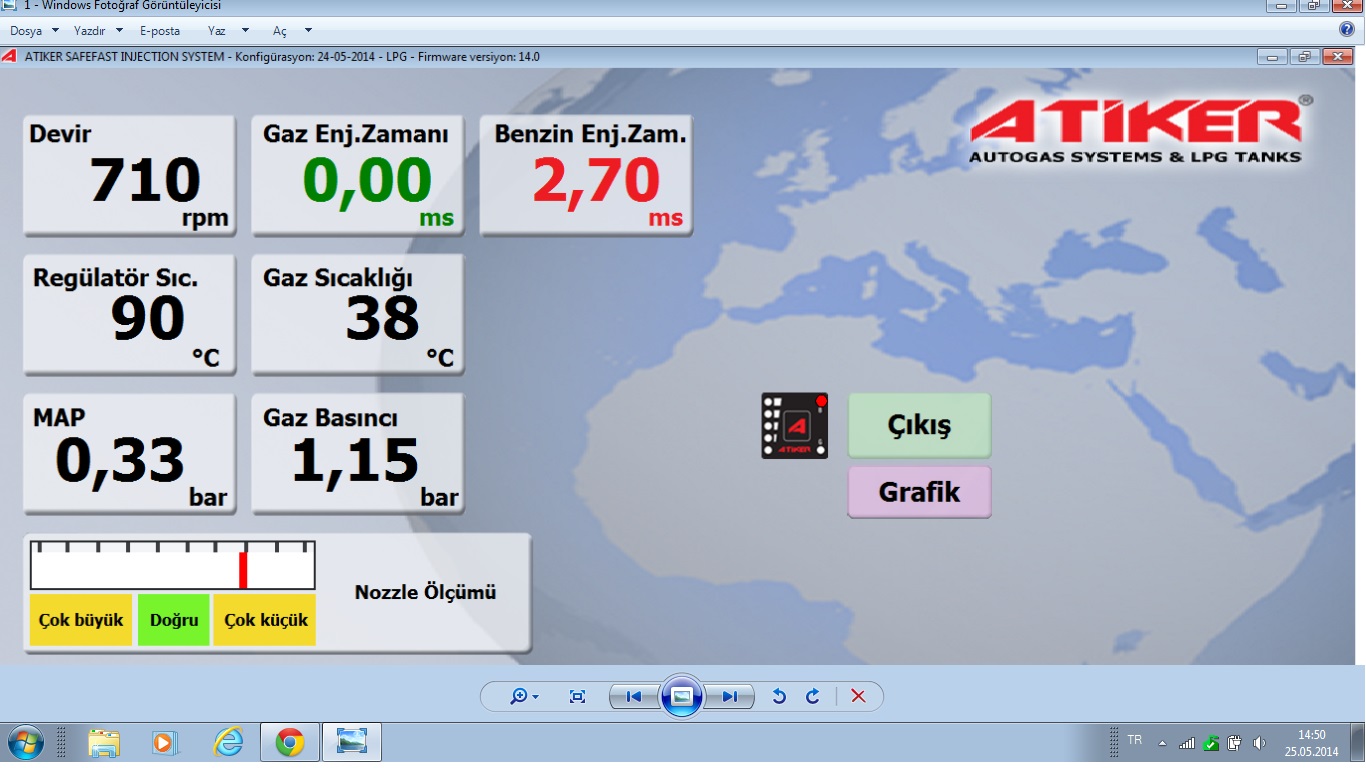Viewport: 1366px width, 768px height.
Task: Open the Windows Start button
Action: click(25, 742)
